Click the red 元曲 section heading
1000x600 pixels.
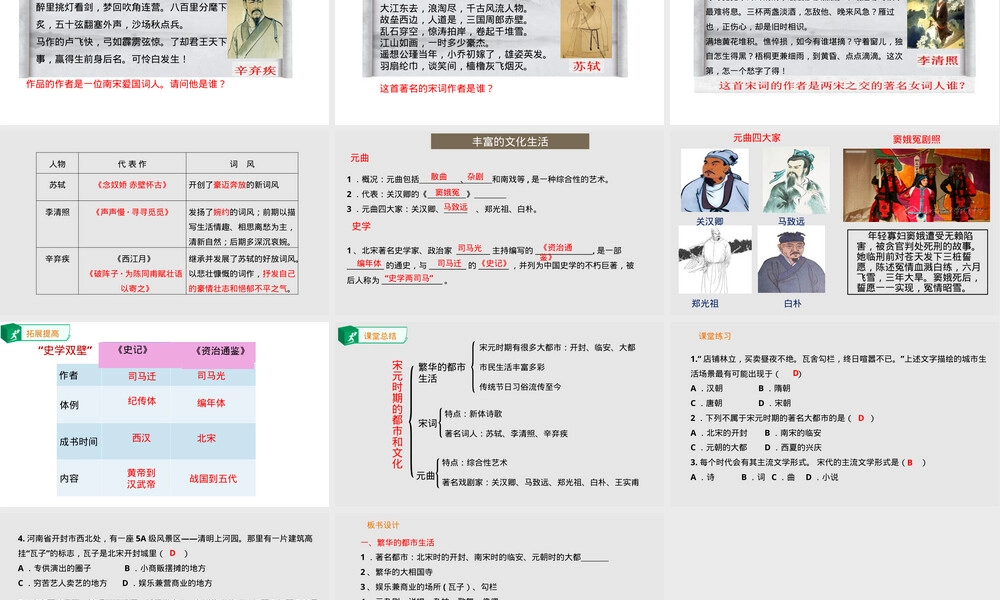[360, 157]
